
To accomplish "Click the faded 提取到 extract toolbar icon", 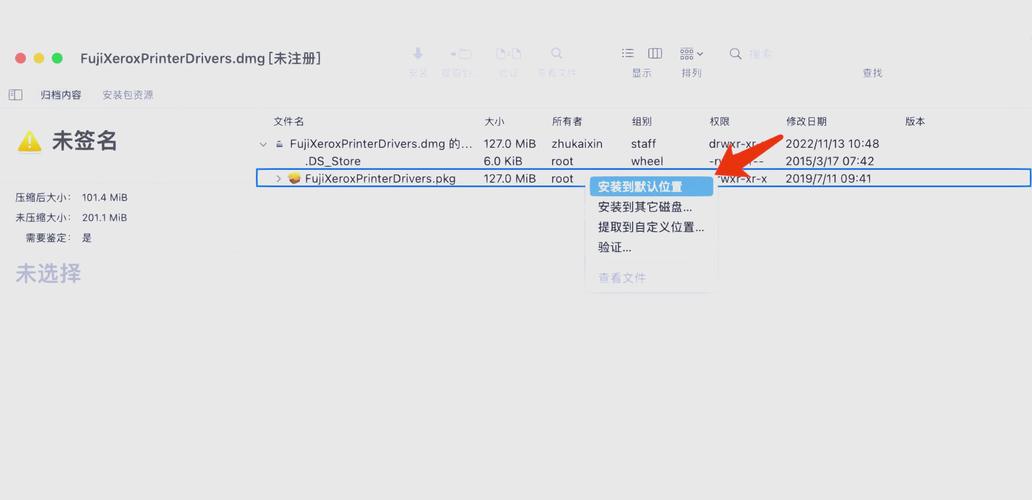I will [x=461, y=54].
